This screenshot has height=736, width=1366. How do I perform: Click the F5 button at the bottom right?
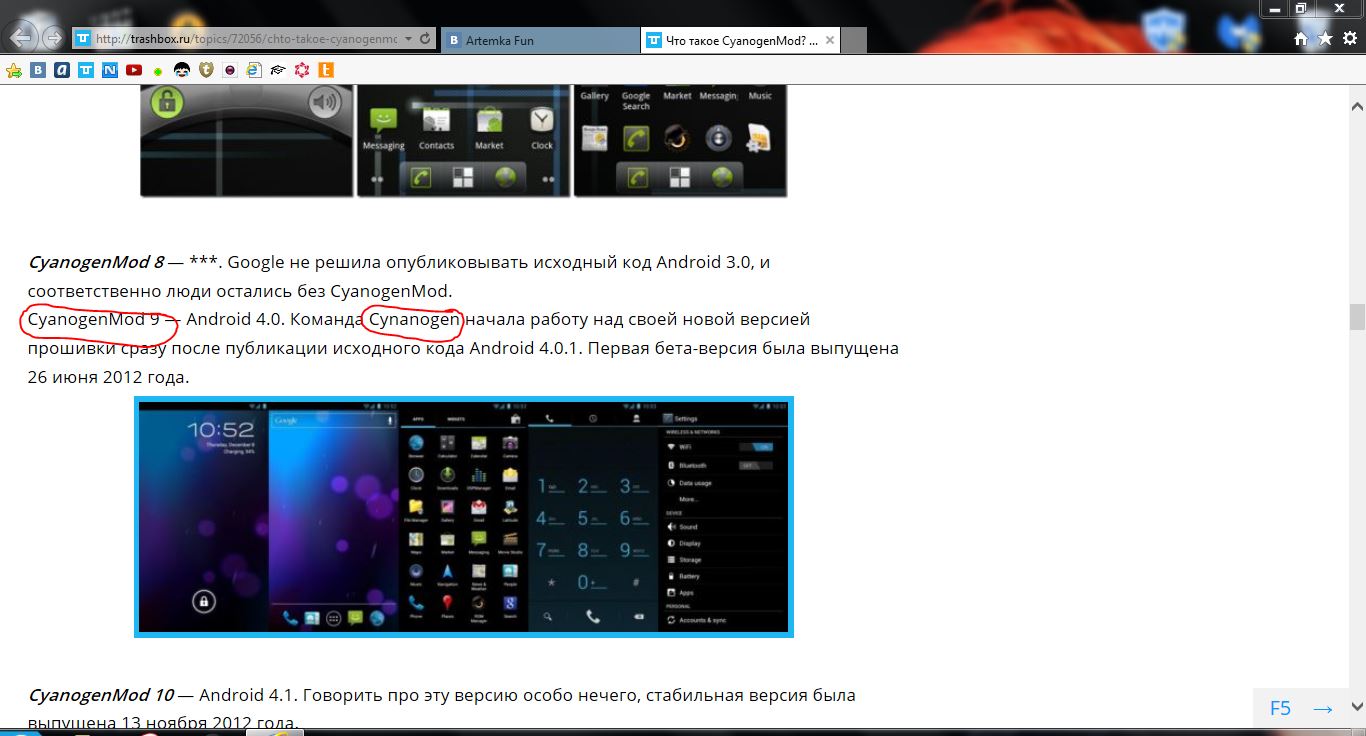click(1280, 708)
